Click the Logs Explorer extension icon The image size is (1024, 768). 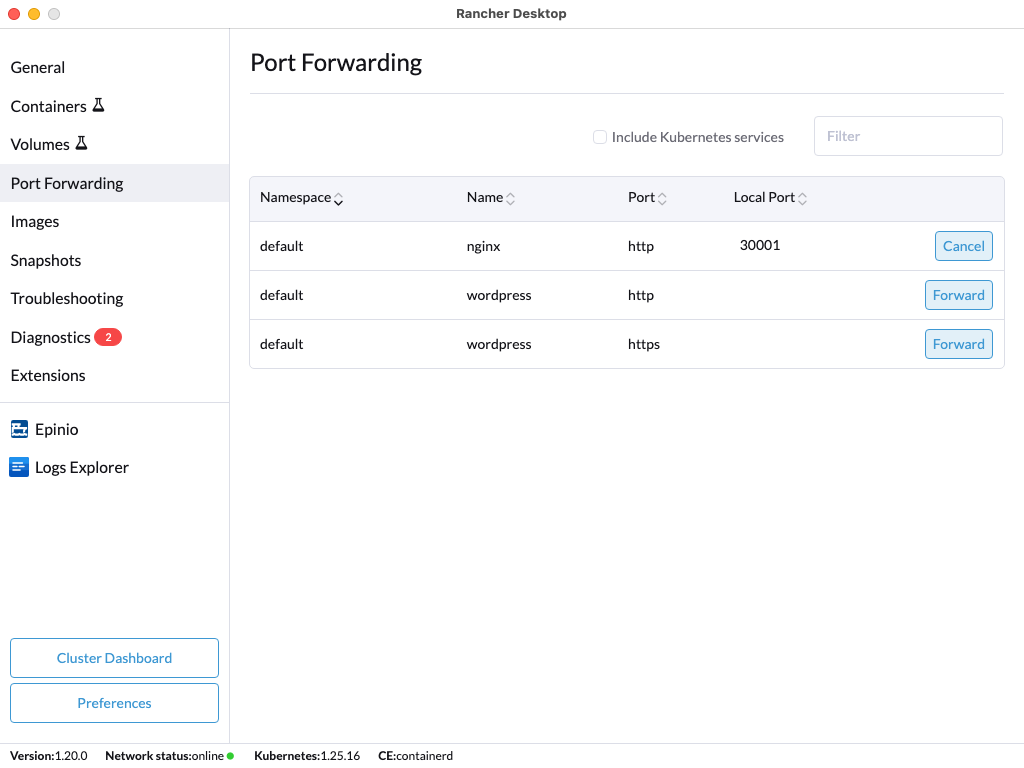[19, 468]
